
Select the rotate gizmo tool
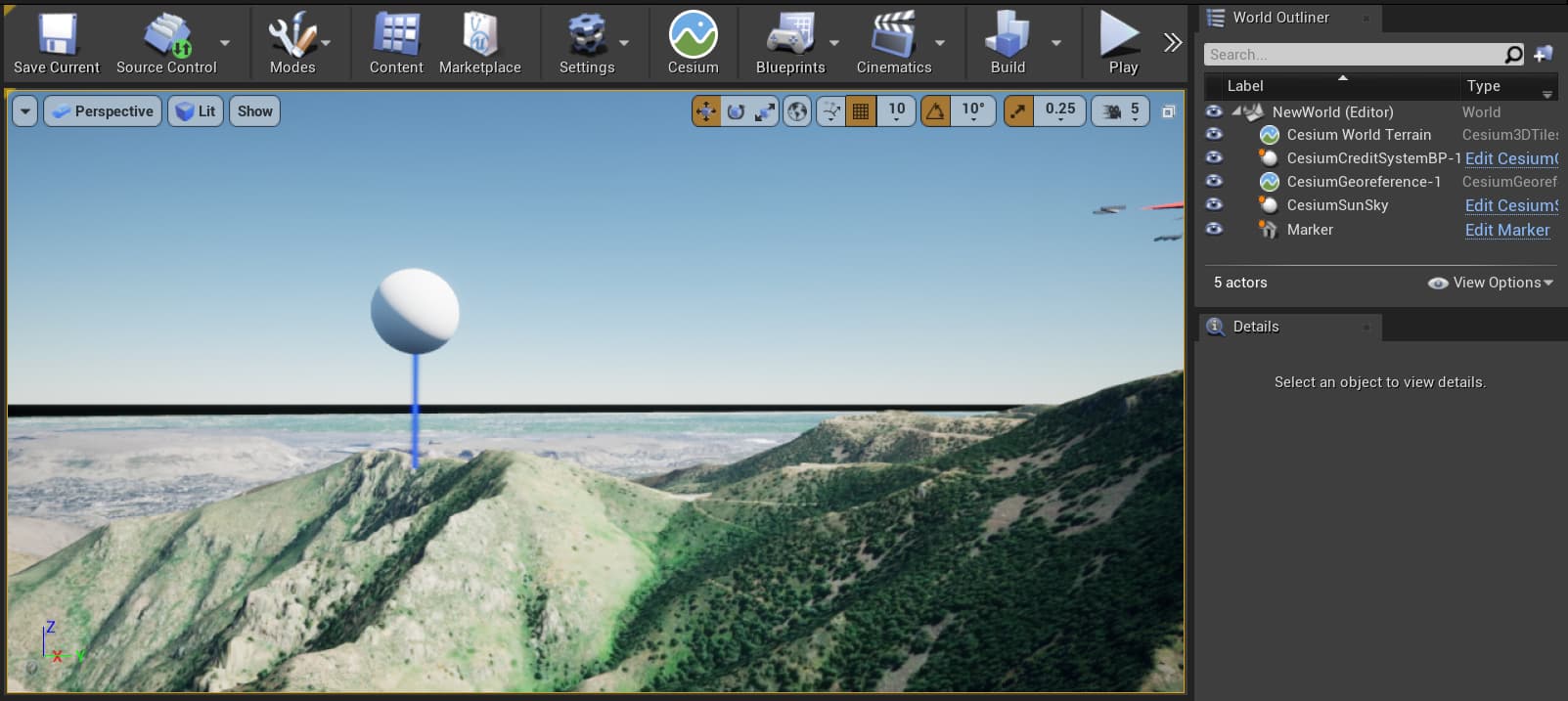[x=736, y=111]
